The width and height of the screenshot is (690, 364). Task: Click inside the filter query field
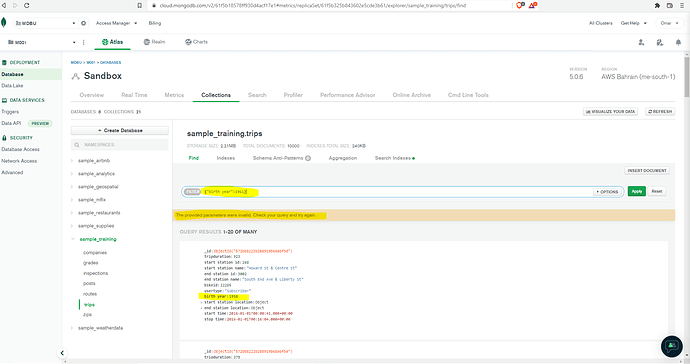tap(396, 192)
